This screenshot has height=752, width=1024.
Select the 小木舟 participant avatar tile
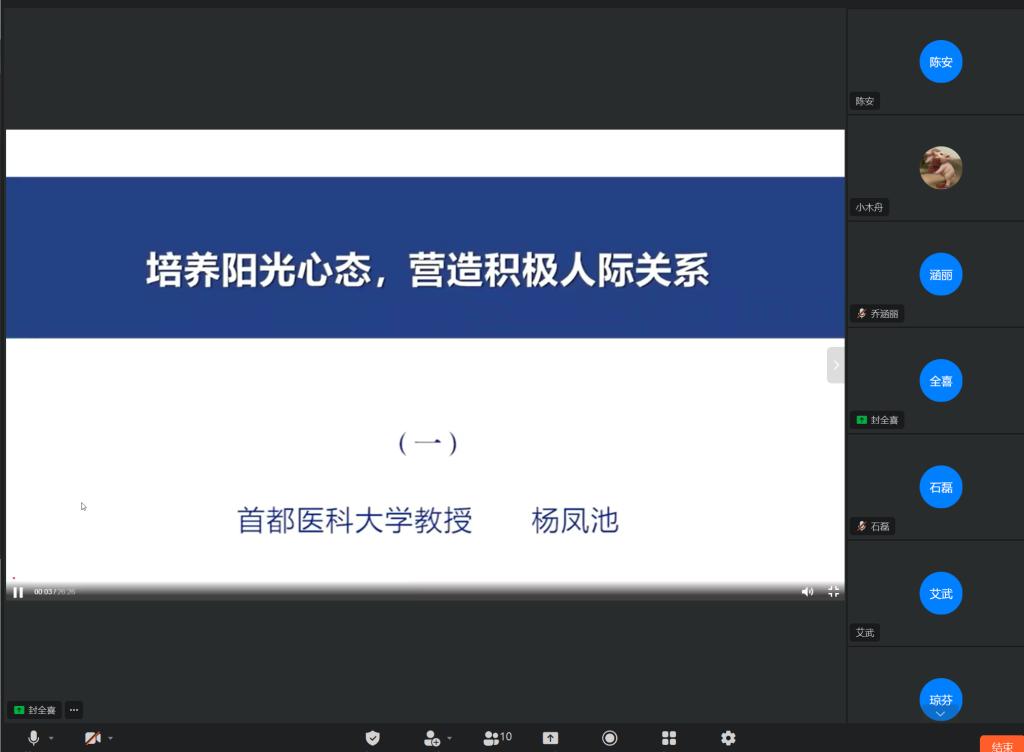940,168
